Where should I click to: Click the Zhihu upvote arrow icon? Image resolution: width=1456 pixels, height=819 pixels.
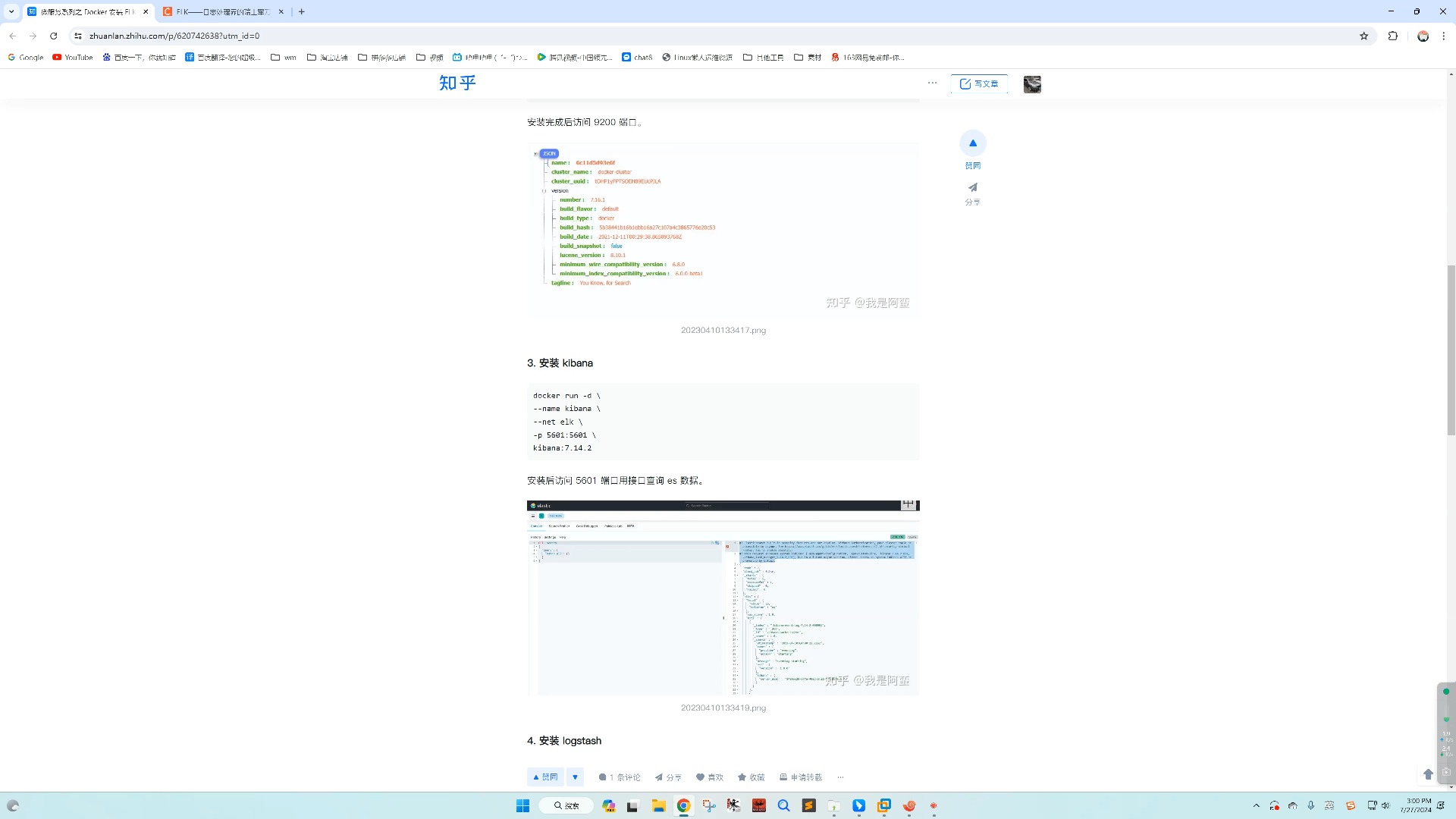pos(974,143)
